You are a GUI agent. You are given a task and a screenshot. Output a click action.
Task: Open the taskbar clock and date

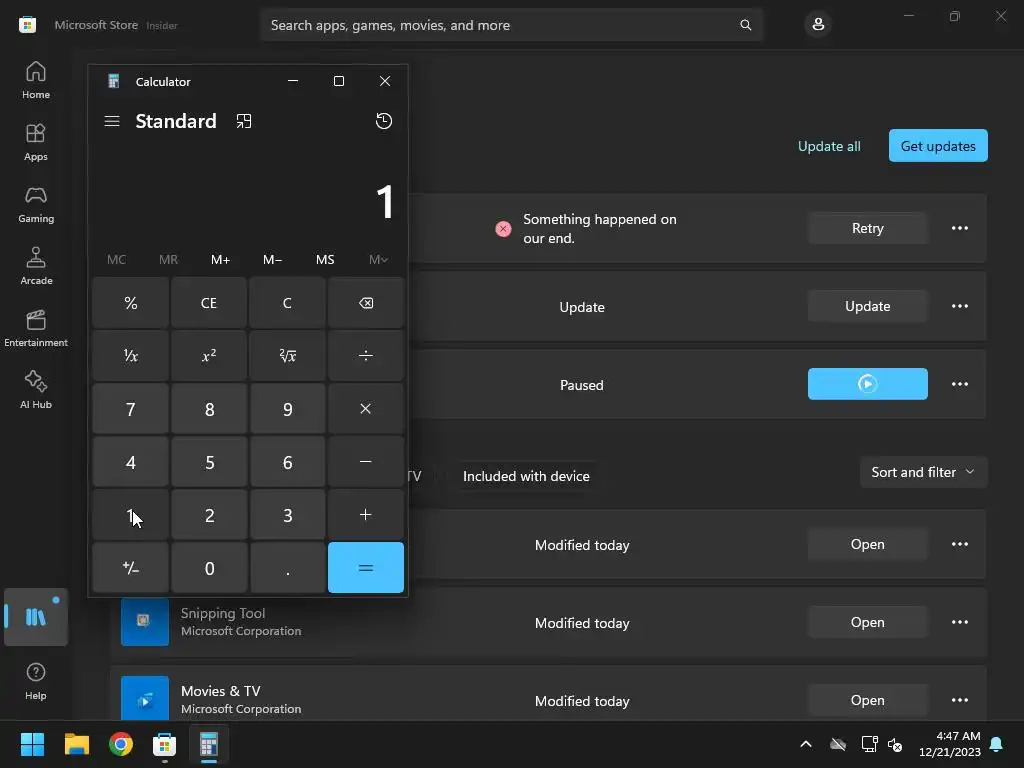click(x=950, y=744)
